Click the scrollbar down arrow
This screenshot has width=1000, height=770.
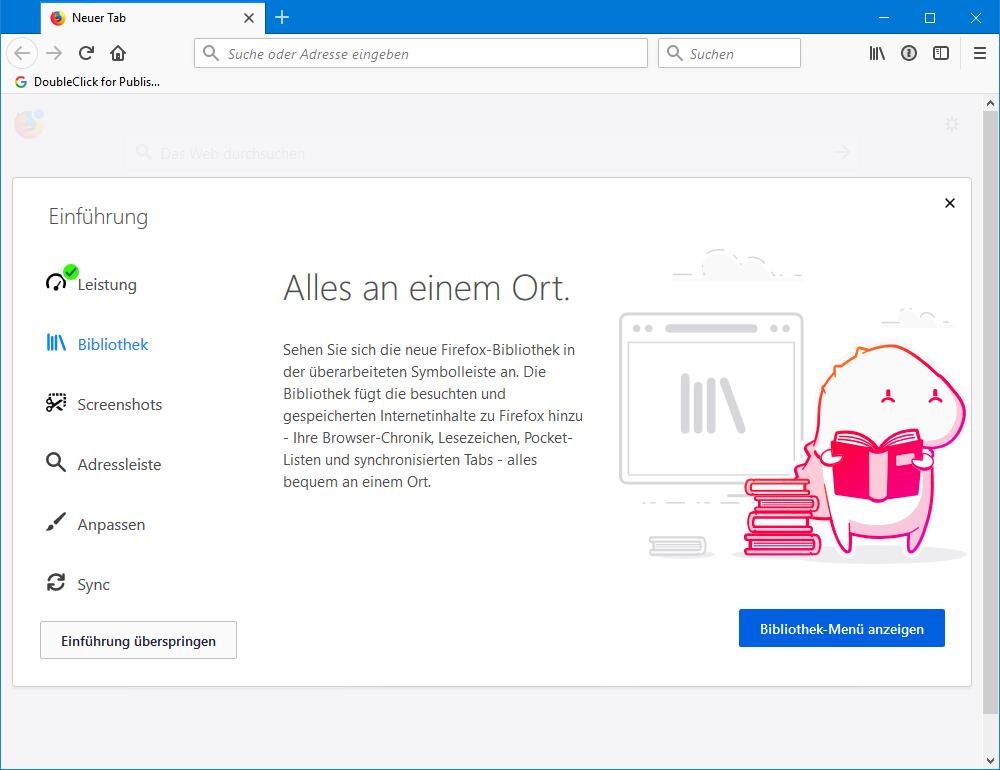click(x=990, y=760)
